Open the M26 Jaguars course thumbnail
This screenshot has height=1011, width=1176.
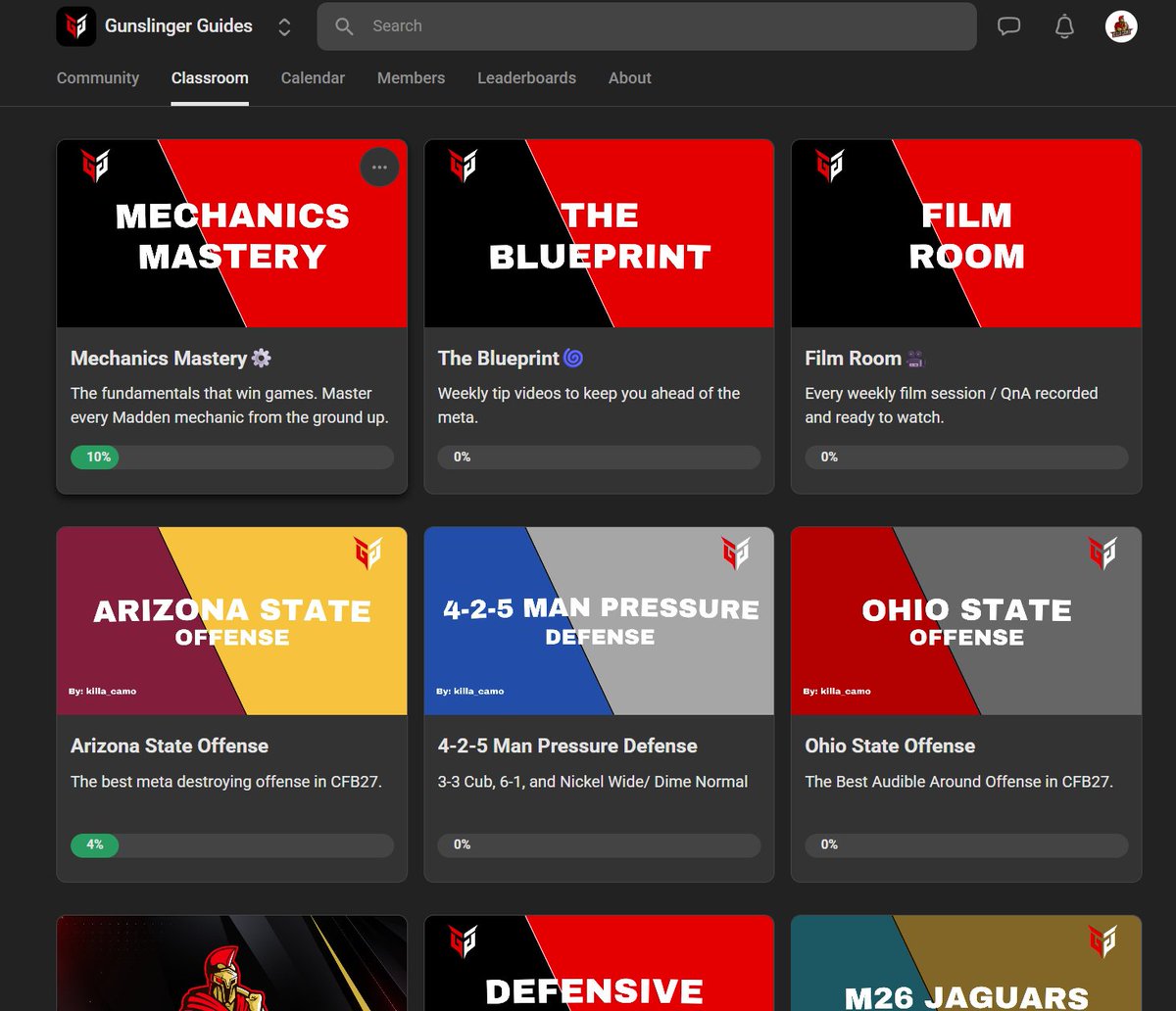[966, 963]
